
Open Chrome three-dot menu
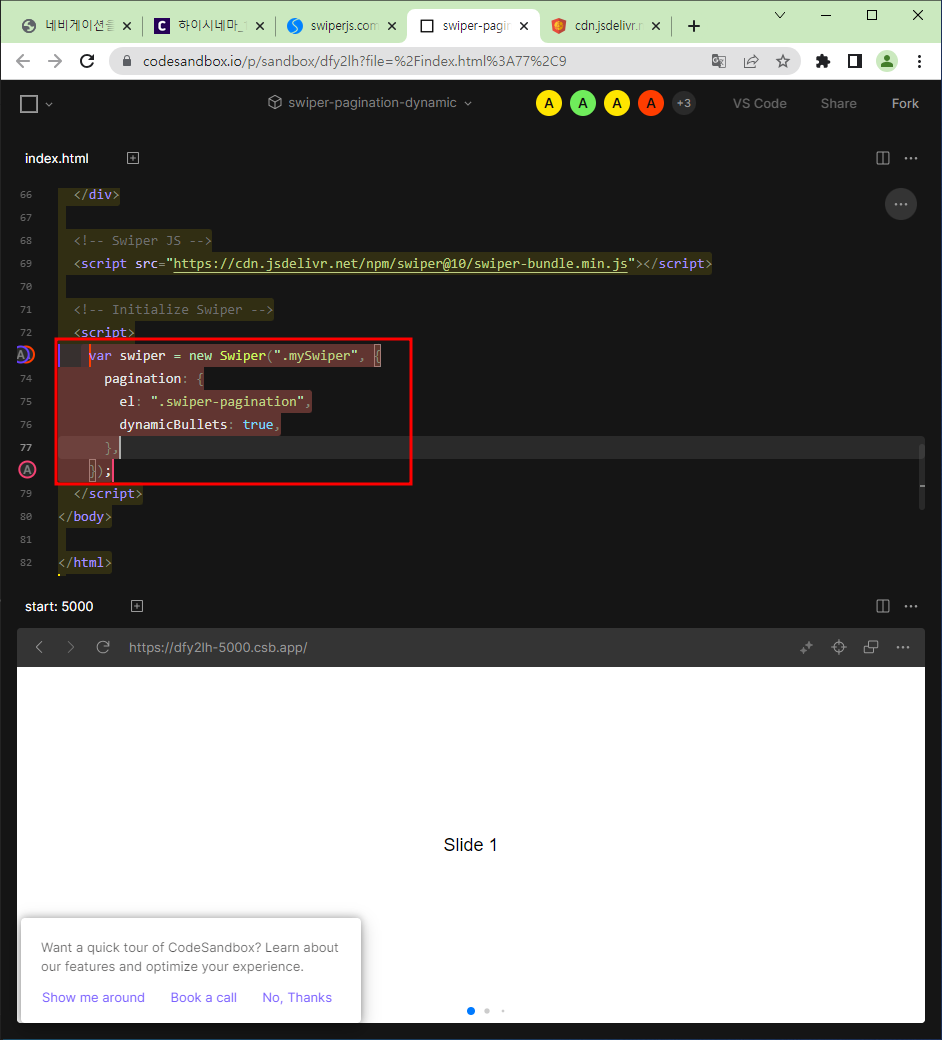click(x=919, y=62)
